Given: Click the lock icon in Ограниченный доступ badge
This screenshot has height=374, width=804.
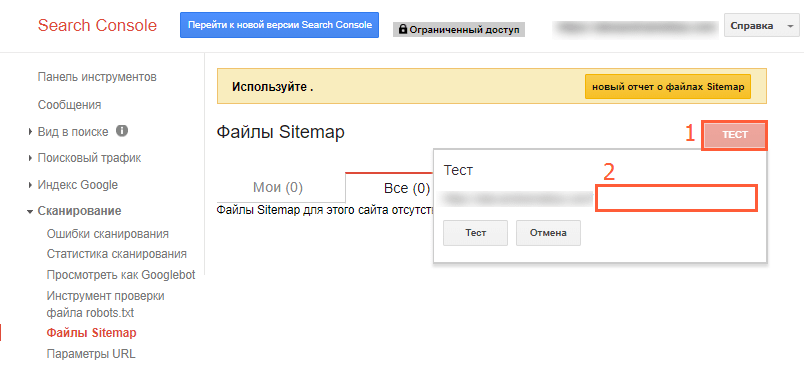Looking at the screenshot, I should coord(403,29).
